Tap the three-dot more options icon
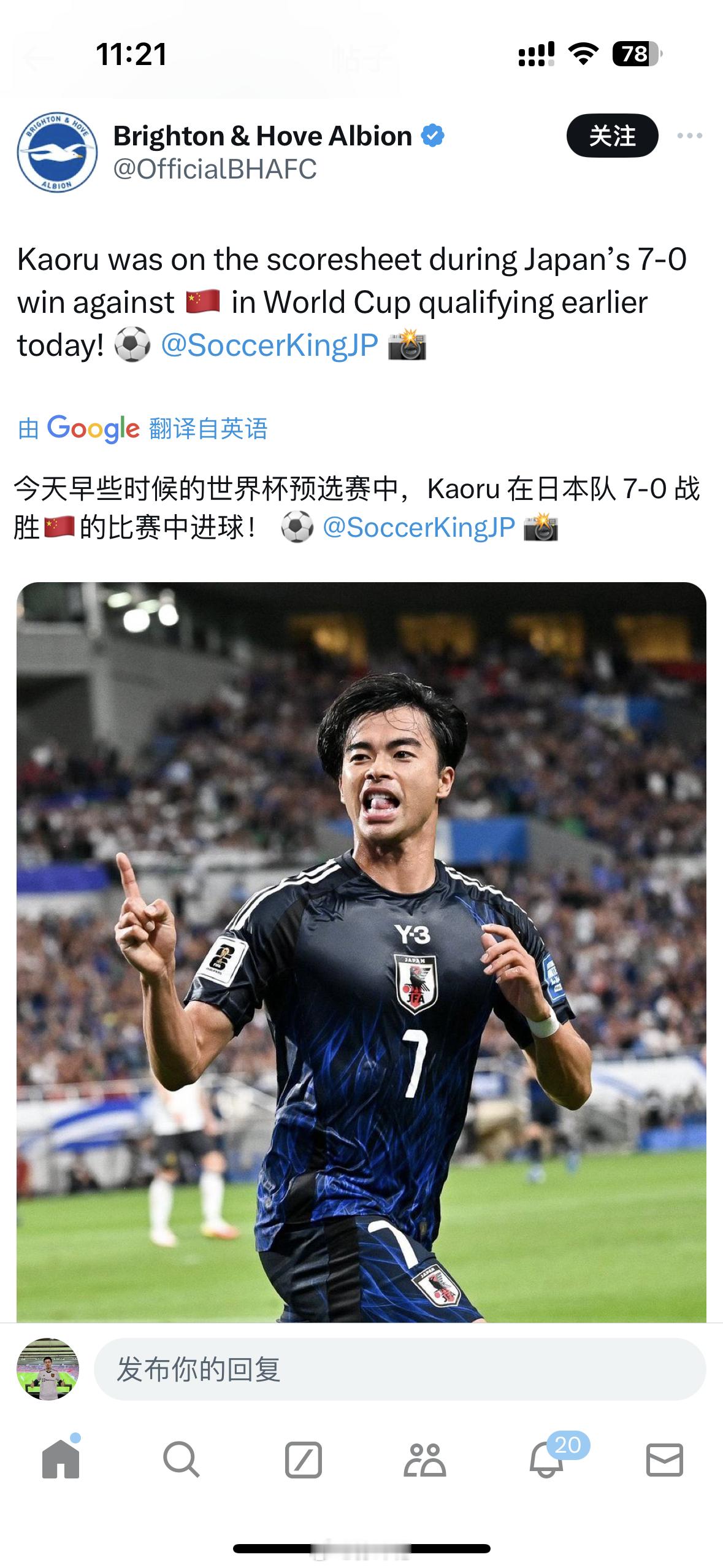 (689, 136)
